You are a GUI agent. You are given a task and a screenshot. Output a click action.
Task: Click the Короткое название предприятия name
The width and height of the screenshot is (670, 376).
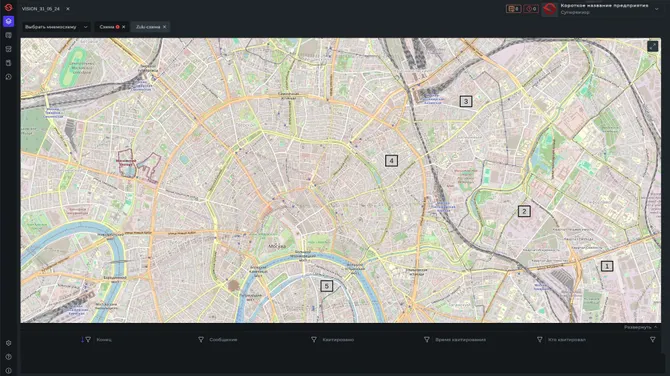coord(604,6)
